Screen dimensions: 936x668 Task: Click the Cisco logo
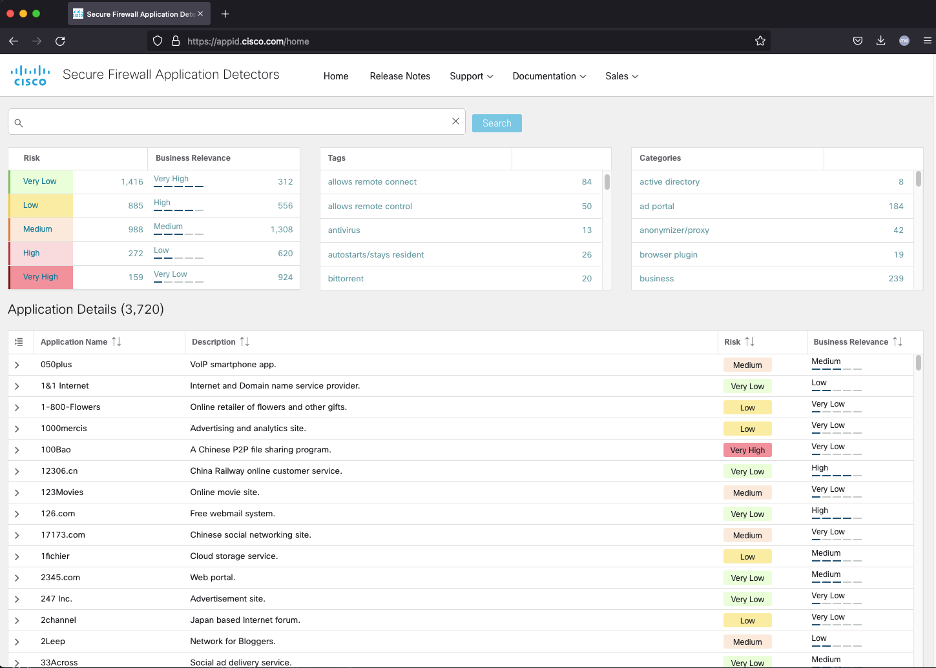click(30, 76)
